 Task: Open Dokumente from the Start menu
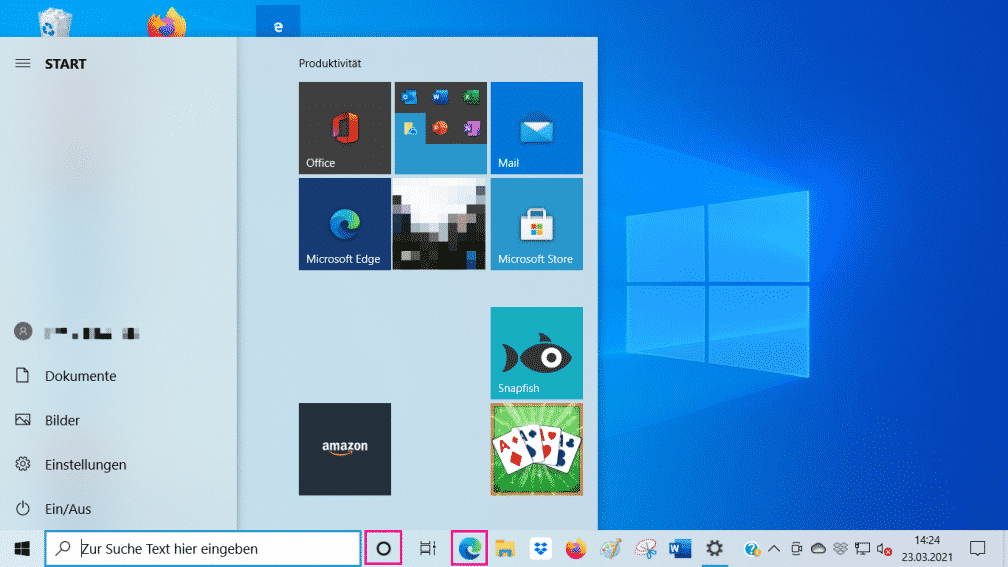pyautogui.click(x=80, y=376)
